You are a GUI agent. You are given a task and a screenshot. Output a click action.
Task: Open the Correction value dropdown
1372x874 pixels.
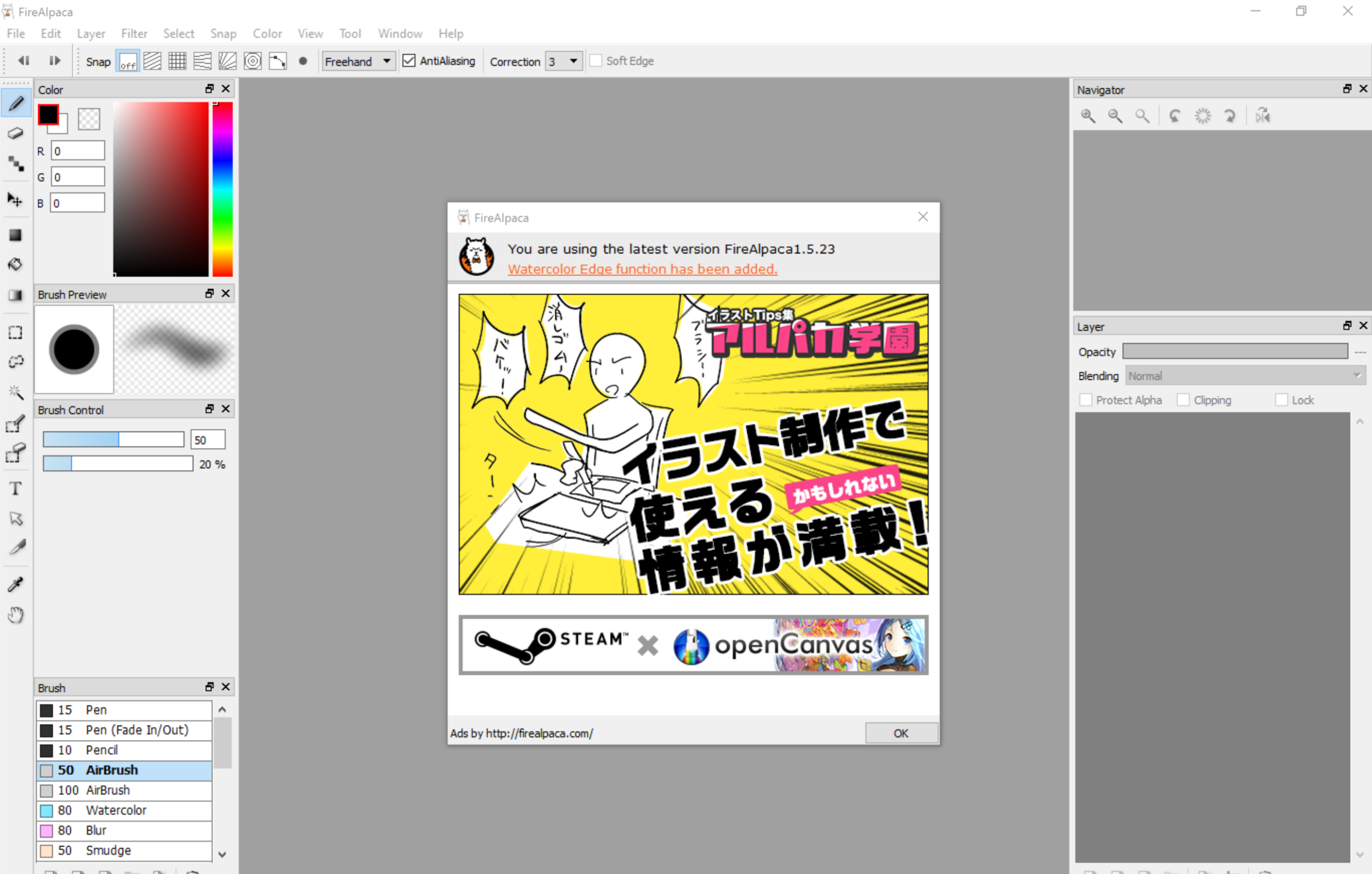pos(564,61)
